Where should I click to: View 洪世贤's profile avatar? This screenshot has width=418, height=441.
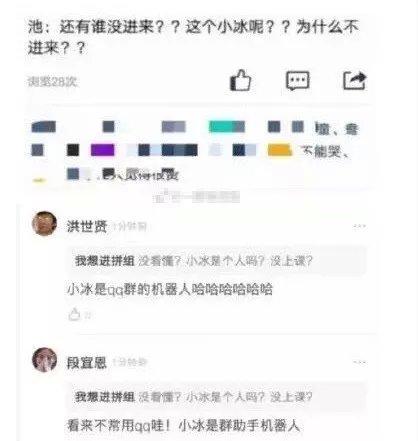coord(45,223)
